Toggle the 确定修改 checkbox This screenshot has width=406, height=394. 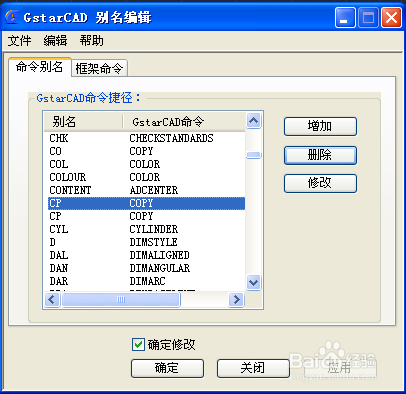[x=138, y=345]
